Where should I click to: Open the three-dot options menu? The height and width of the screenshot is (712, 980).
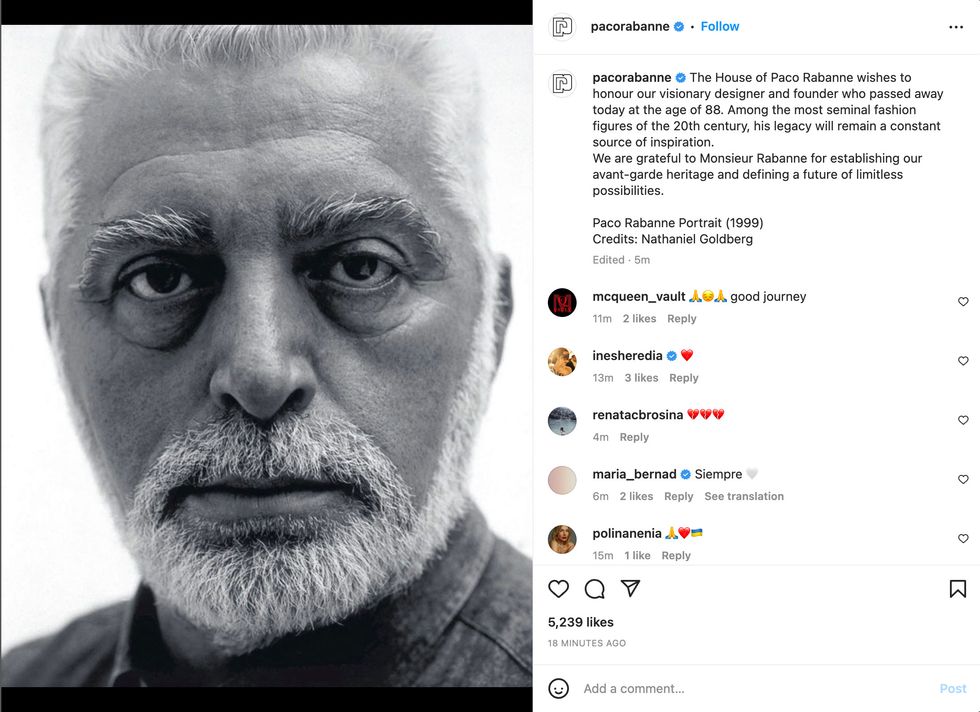click(957, 26)
